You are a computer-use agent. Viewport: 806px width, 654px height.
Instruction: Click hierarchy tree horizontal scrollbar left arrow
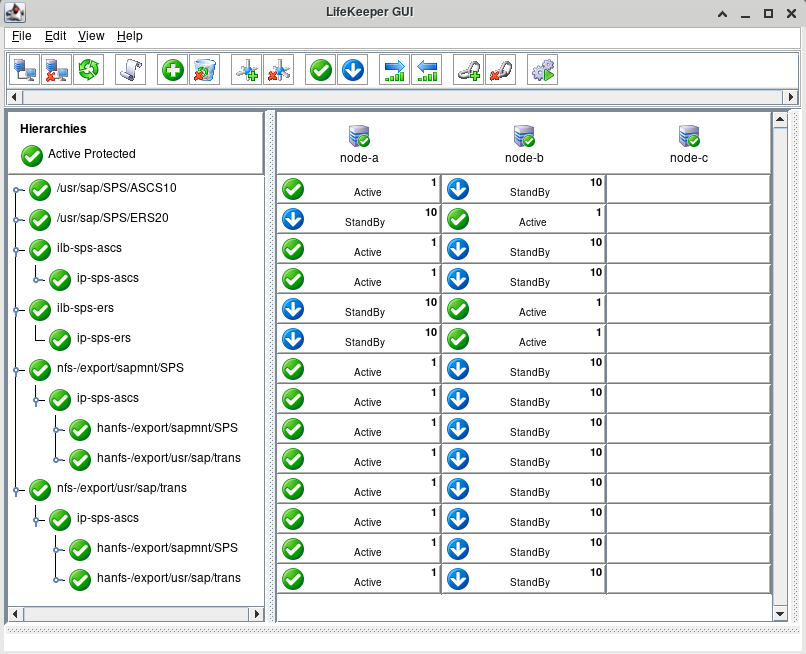point(15,613)
